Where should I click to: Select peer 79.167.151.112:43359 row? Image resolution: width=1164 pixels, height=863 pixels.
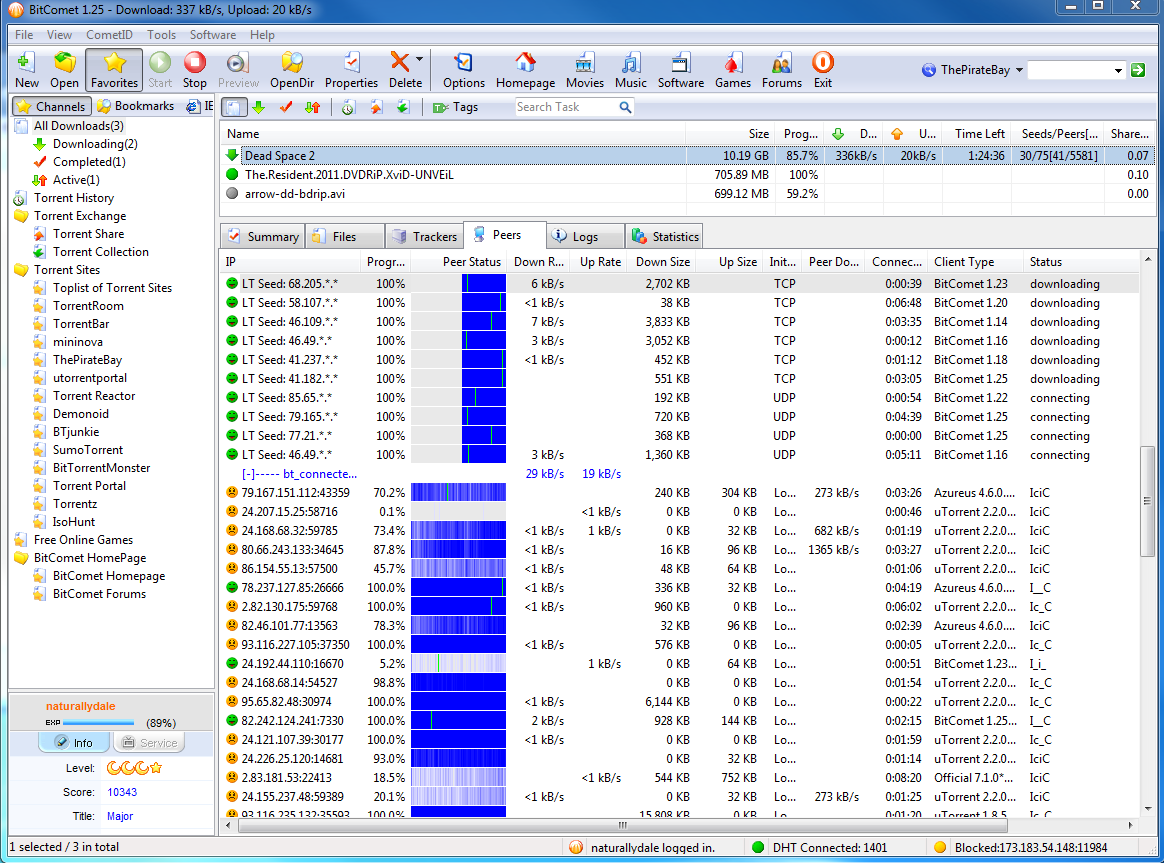(x=680, y=493)
